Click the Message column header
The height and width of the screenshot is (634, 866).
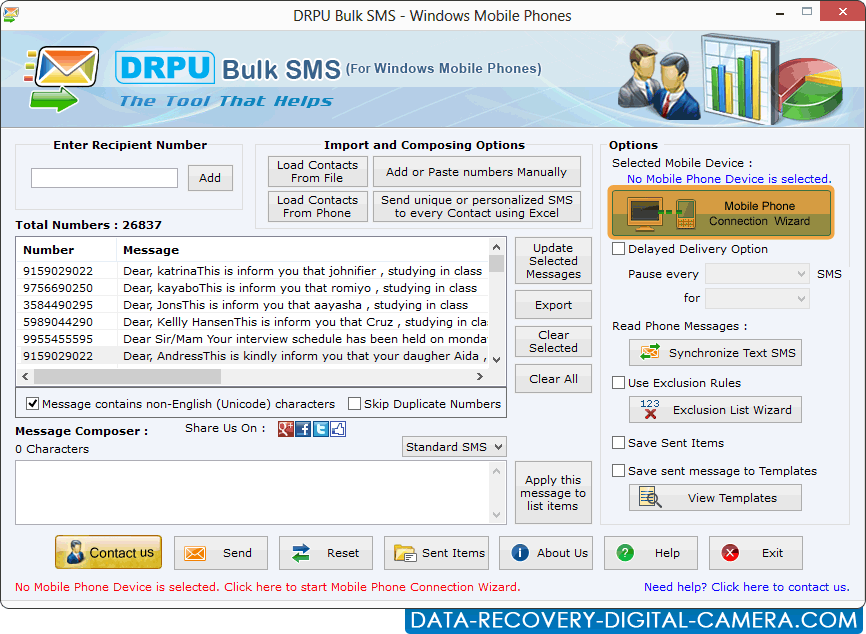(302, 250)
